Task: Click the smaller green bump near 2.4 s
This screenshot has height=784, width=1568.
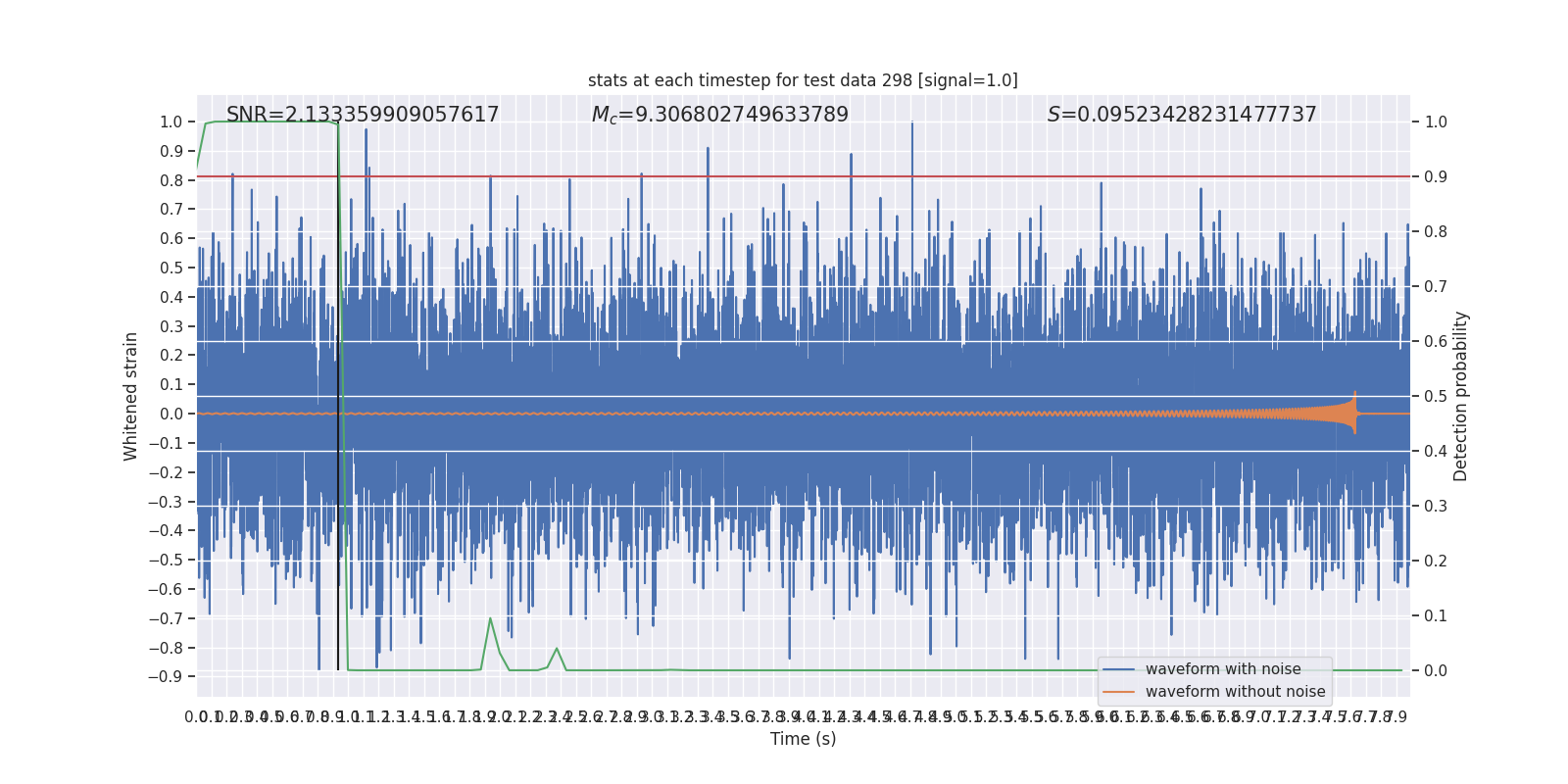Action: tap(557, 659)
